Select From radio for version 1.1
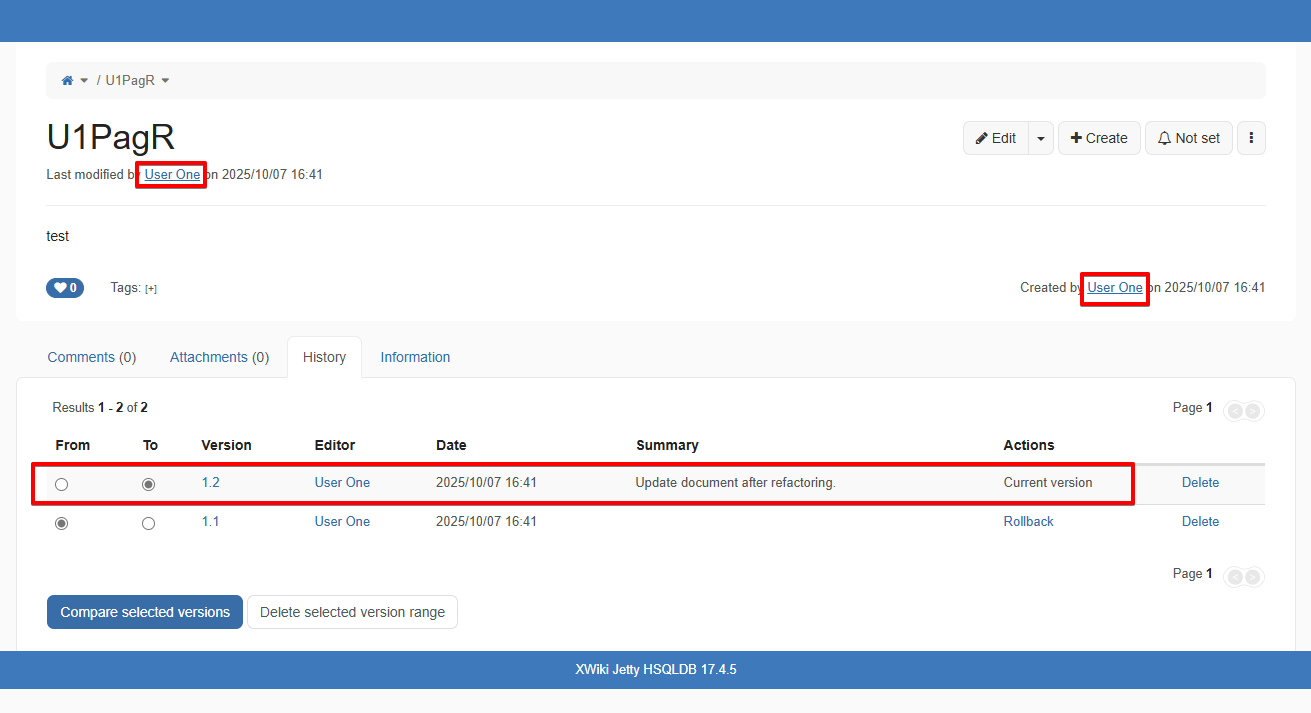 pos(62,523)
